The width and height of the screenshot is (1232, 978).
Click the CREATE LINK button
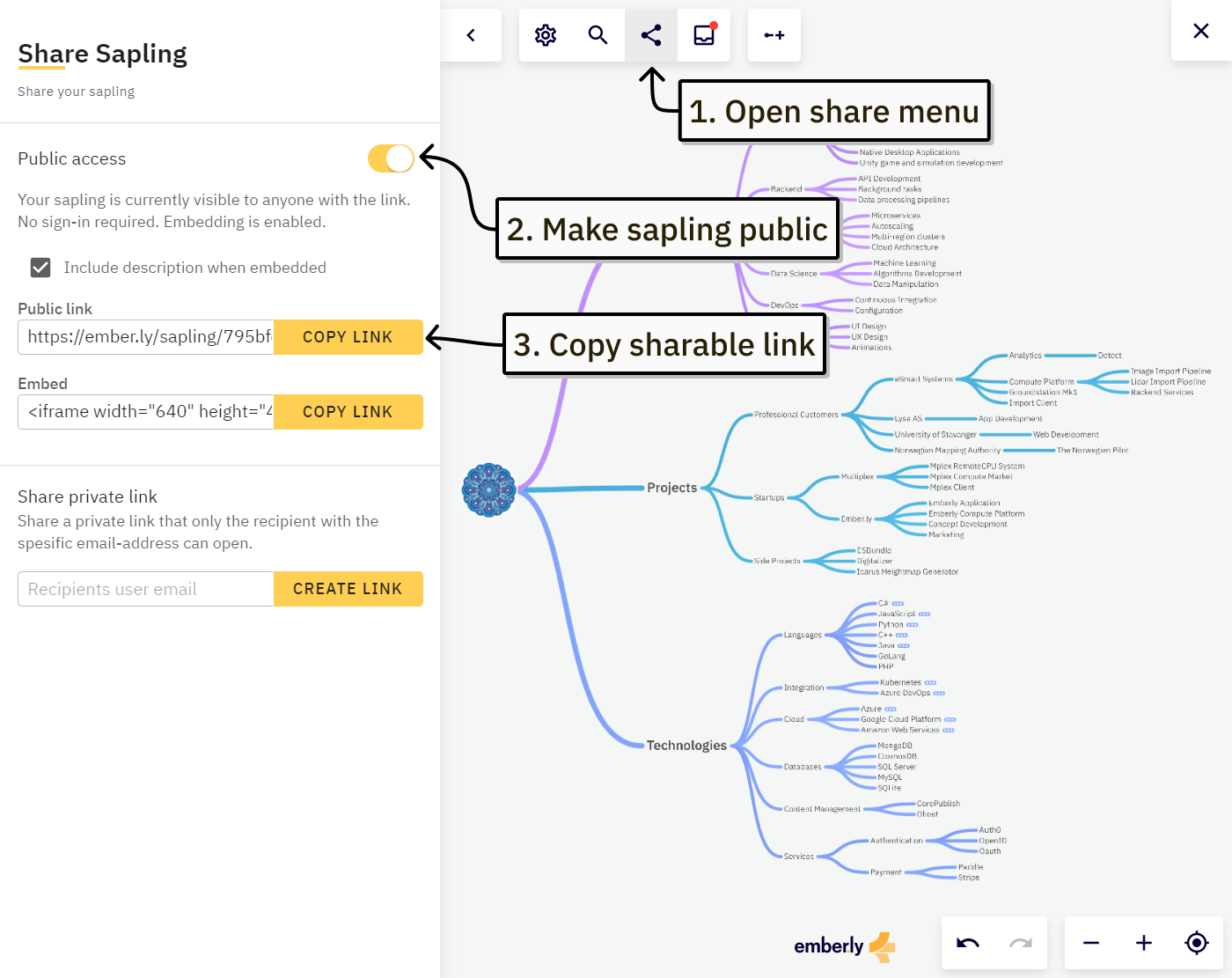click(x=348, y=589)
